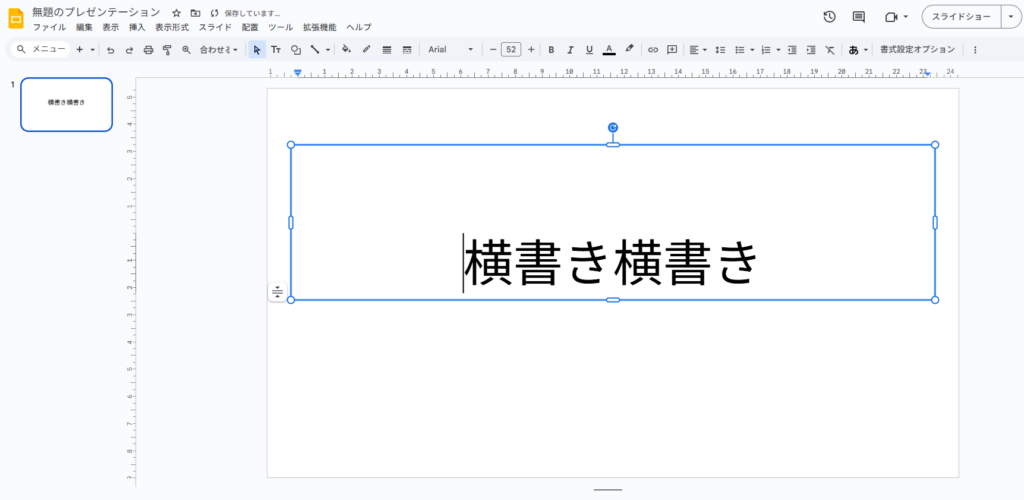The height and width of the screenshot is (500, 1024).
Task: Click the 書式設定オプション button
Action: point(917,49)
